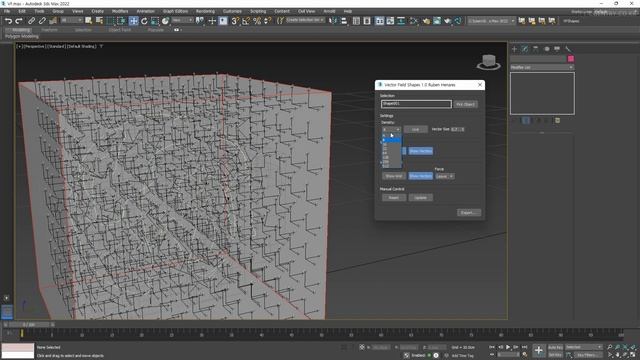Open the Scene Explorer from toolbar

356,21
